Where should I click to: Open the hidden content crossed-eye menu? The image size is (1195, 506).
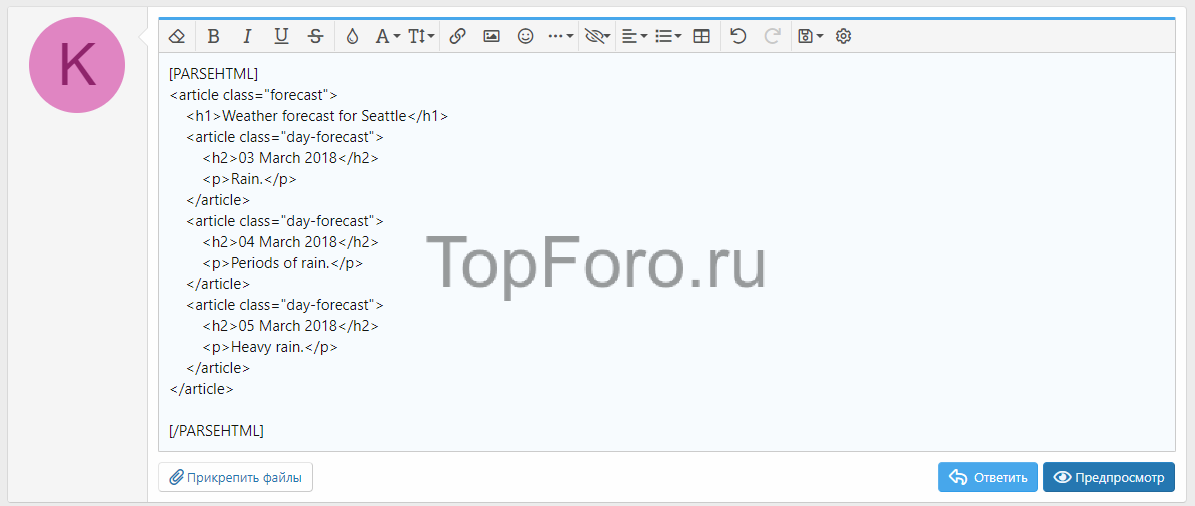coord(597,36)
